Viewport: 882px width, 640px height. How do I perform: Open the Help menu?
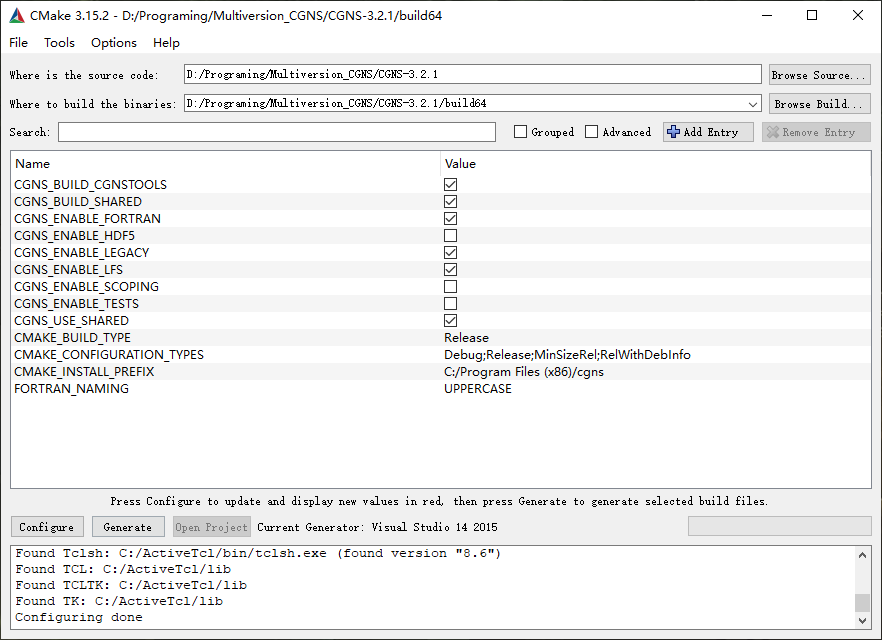(166, 43)
